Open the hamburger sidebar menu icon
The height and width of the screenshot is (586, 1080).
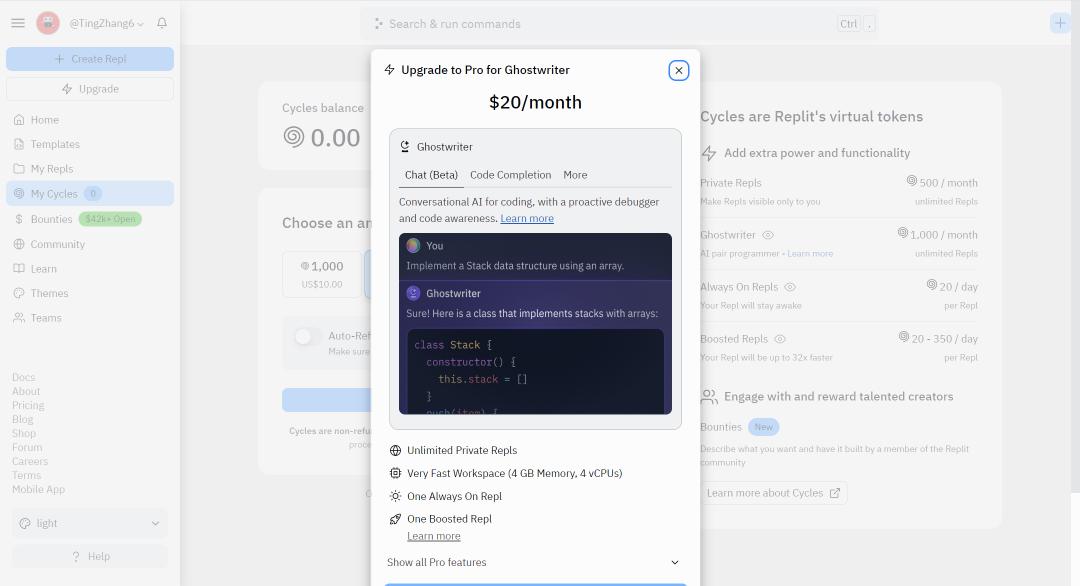click(18, 23)
